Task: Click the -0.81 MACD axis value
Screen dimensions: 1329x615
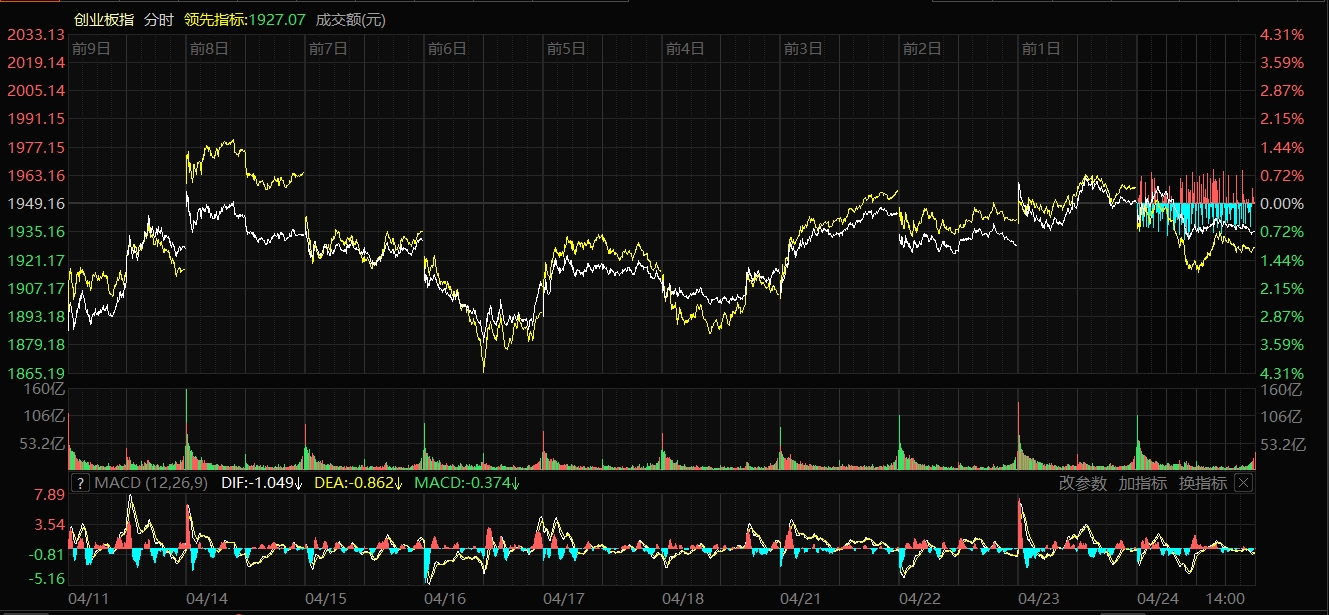Action: tap(47, 554)
